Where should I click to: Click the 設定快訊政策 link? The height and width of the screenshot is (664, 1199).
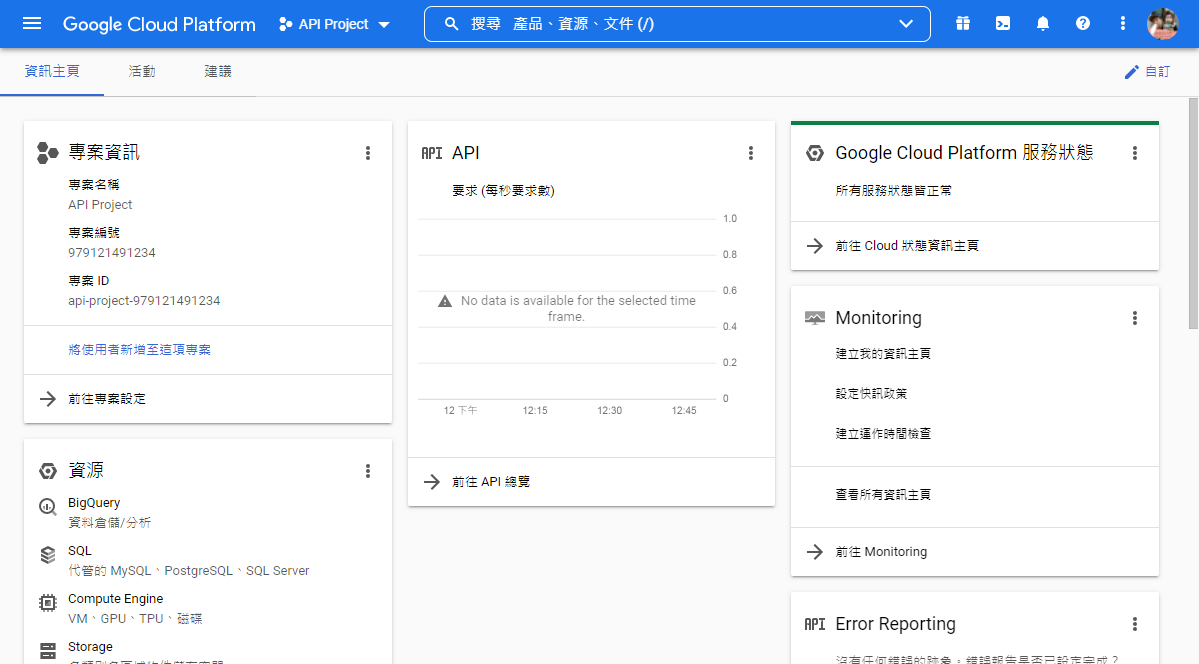coord(871,393)
